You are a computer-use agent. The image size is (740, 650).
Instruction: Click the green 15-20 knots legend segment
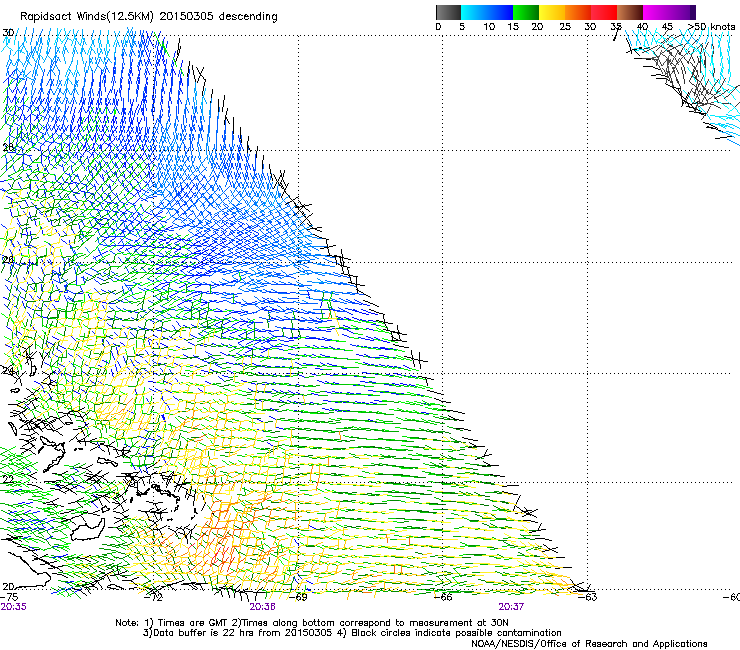[526, 12]
